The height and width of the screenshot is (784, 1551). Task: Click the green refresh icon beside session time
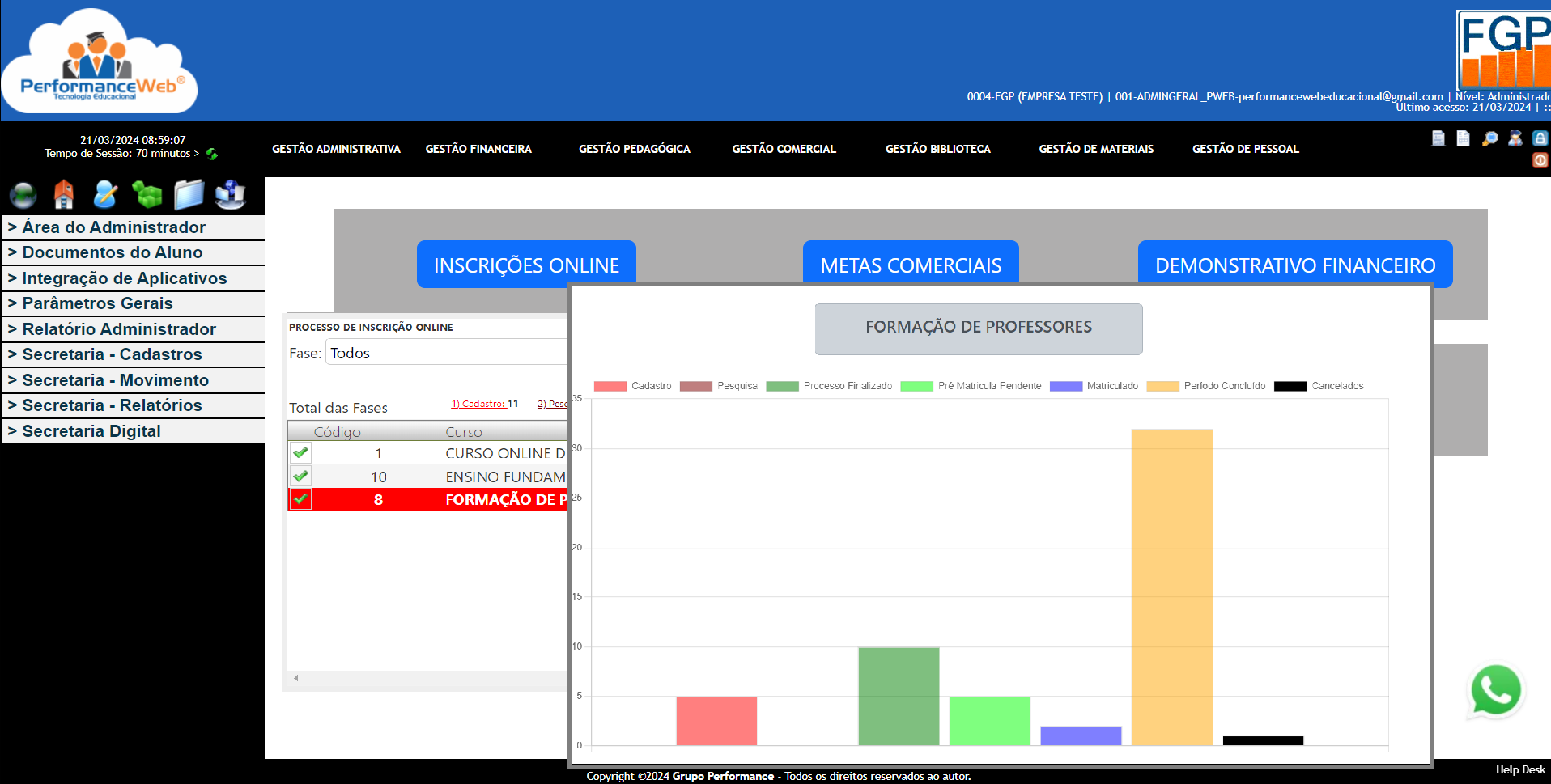click(x=210, y=152)
